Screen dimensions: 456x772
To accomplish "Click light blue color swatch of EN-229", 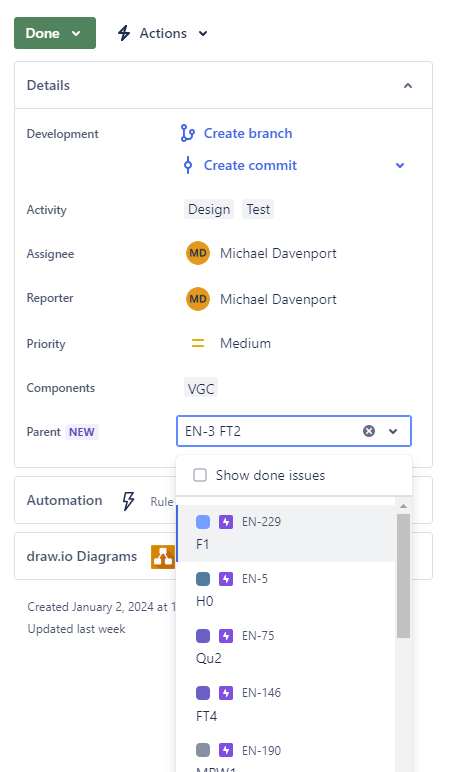I will pos(203,522).
